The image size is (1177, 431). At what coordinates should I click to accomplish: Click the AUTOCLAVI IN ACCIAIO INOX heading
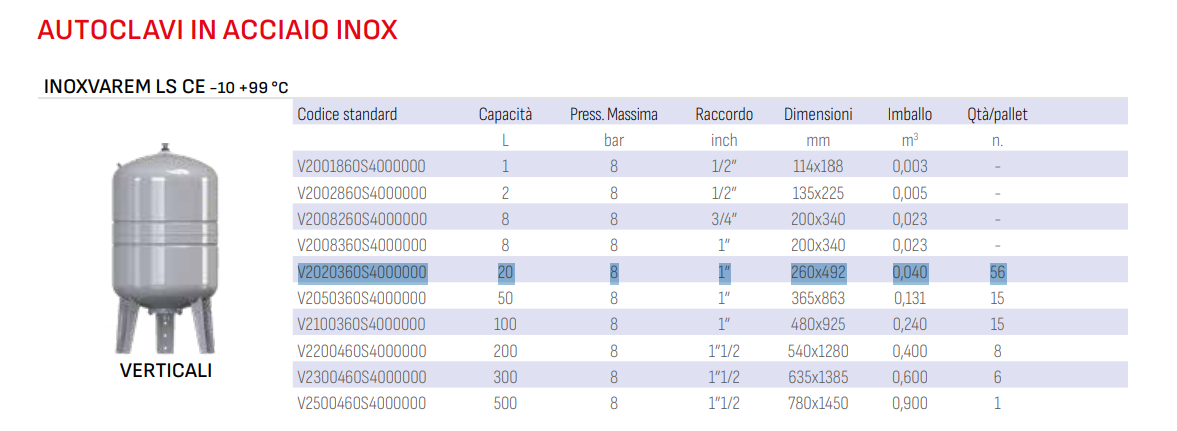[217, 30]
